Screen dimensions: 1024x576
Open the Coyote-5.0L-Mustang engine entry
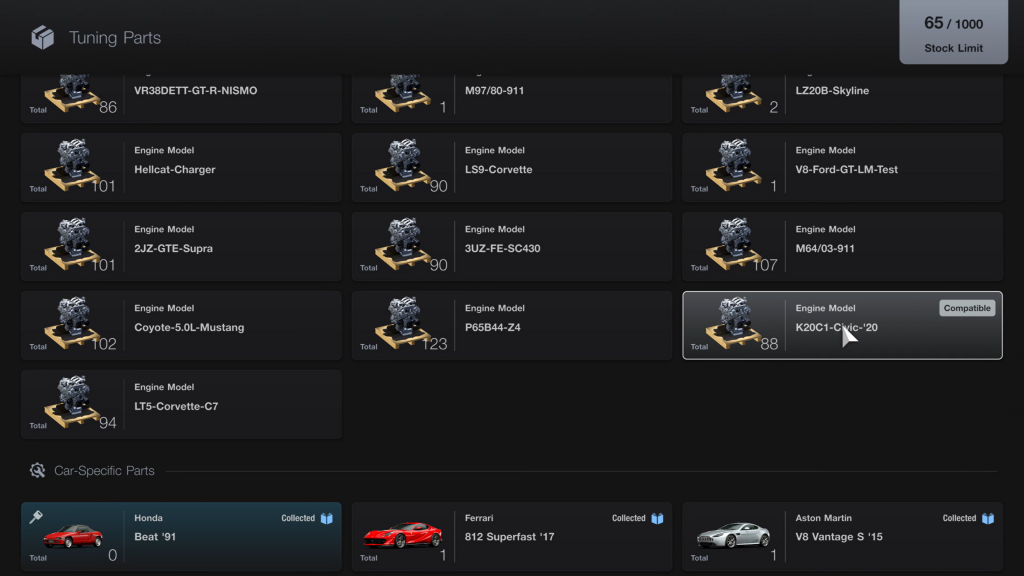[181, 325]
